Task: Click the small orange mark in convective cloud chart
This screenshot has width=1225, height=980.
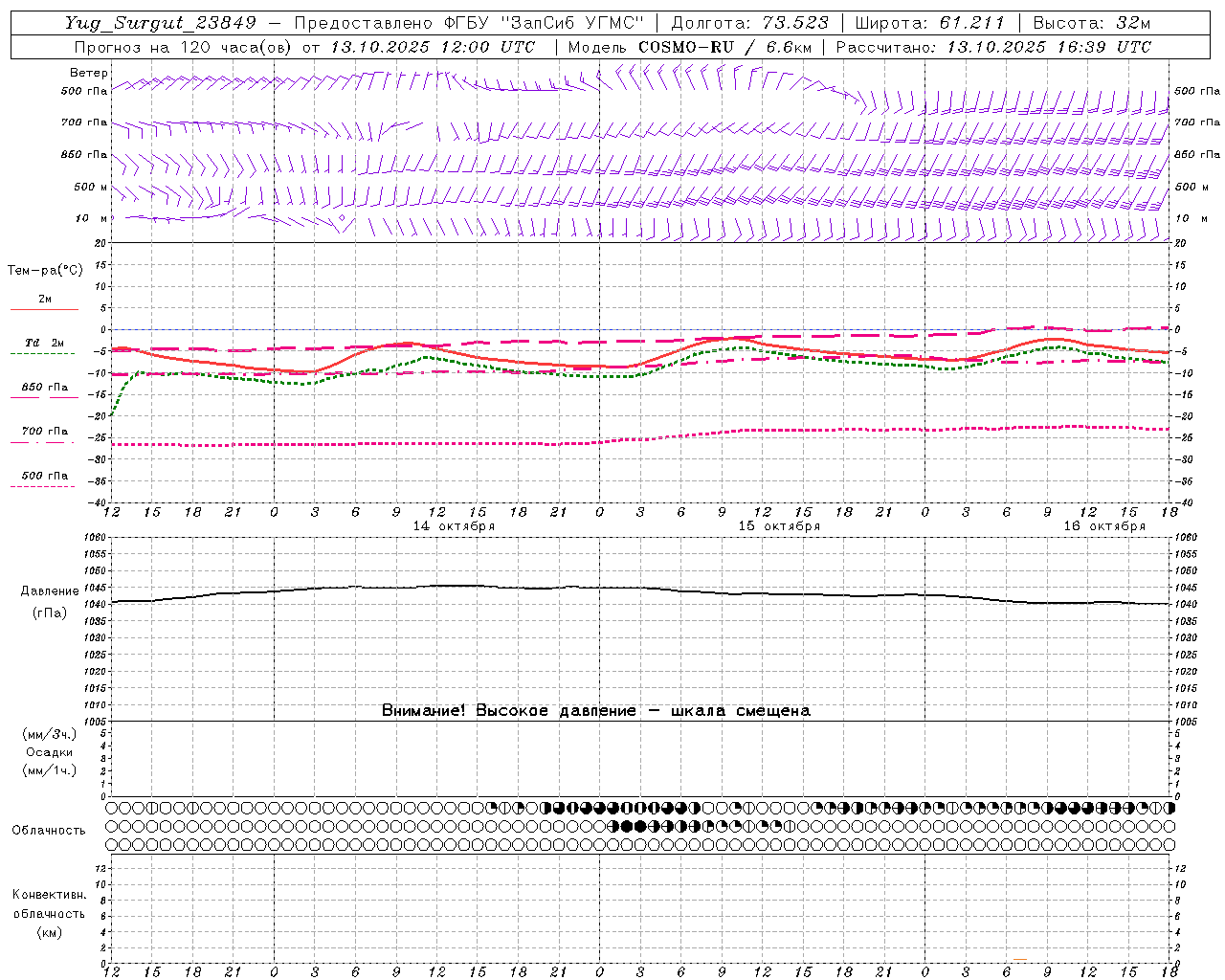Action: pos(1020,959)
